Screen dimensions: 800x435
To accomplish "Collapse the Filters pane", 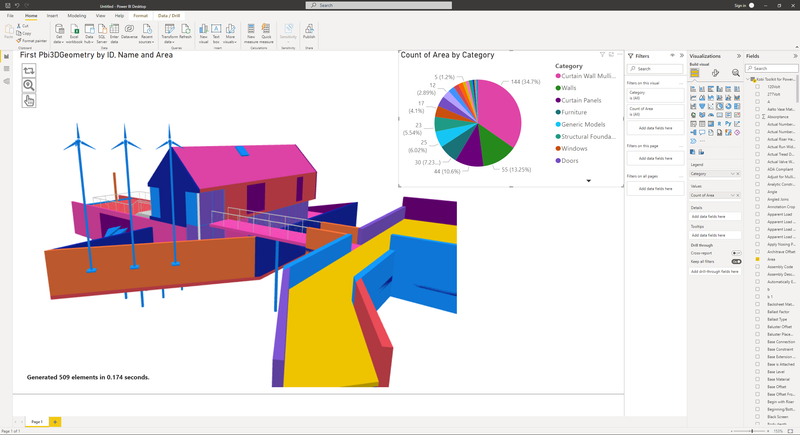I will [682, 56].
